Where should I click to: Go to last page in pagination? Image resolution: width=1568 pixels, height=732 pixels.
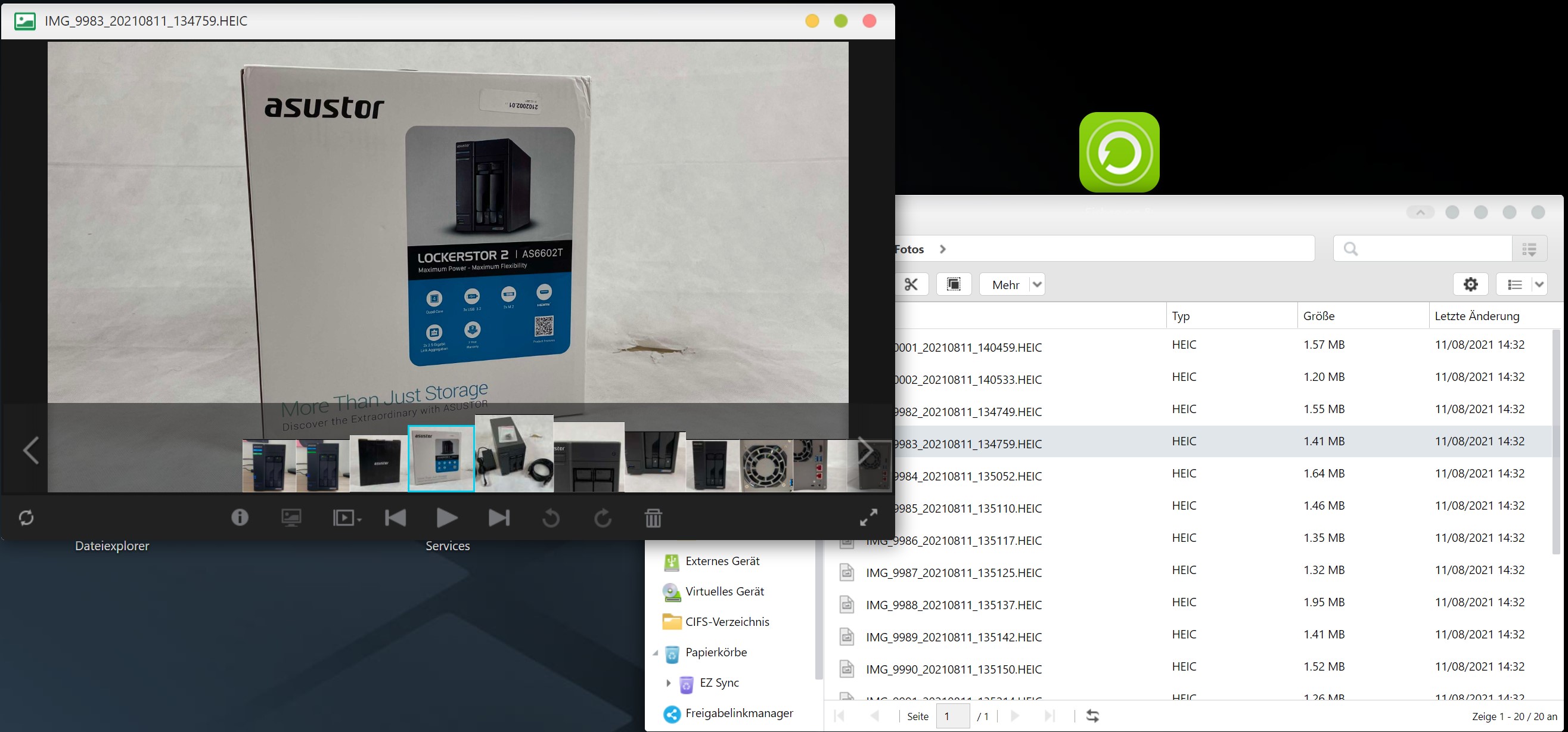coord(1050,716)
